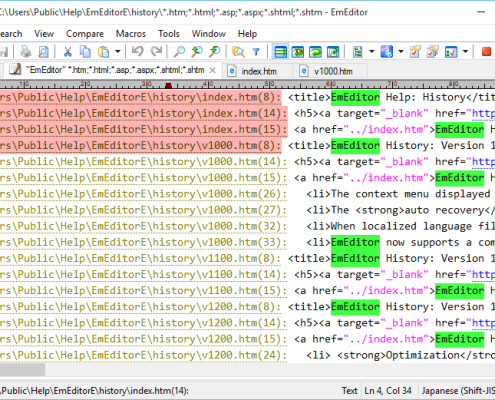Open the Compare menu

pos(85,34)
